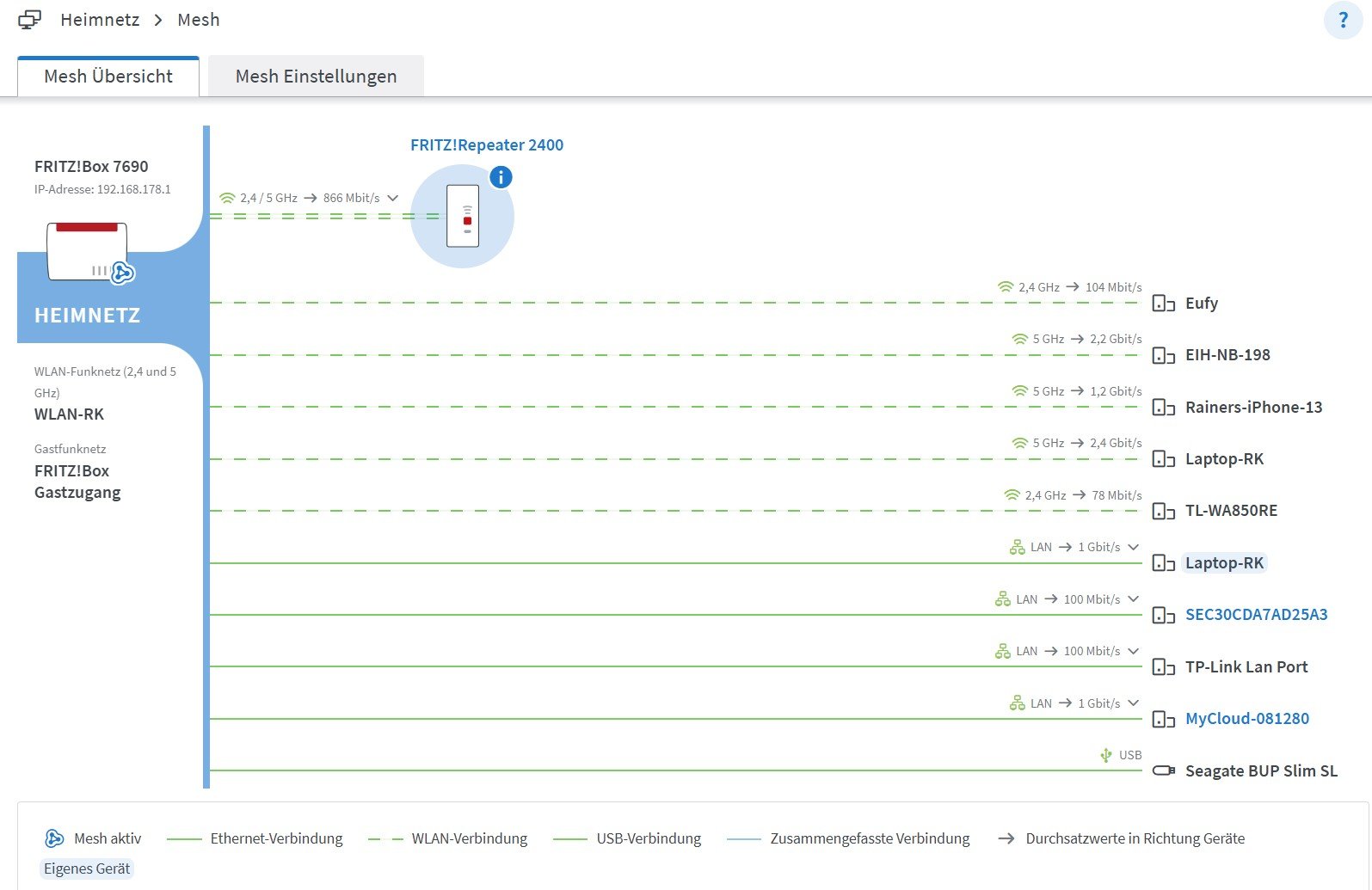Click the IP-Adresse 192.168.178.1 text
The height and width of the screenshot is (890, 1372).
tap(102, 189)
